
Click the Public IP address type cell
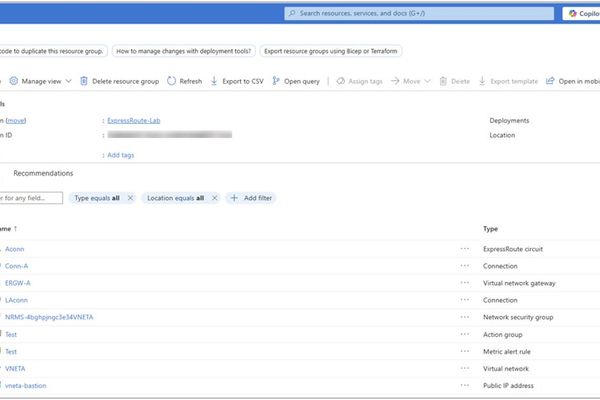point(508,385)
